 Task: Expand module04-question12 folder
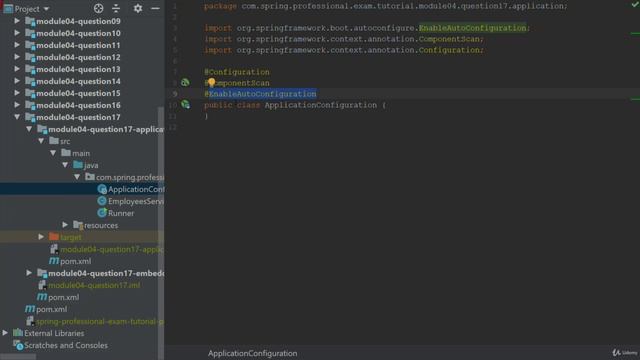pos(17,57)
